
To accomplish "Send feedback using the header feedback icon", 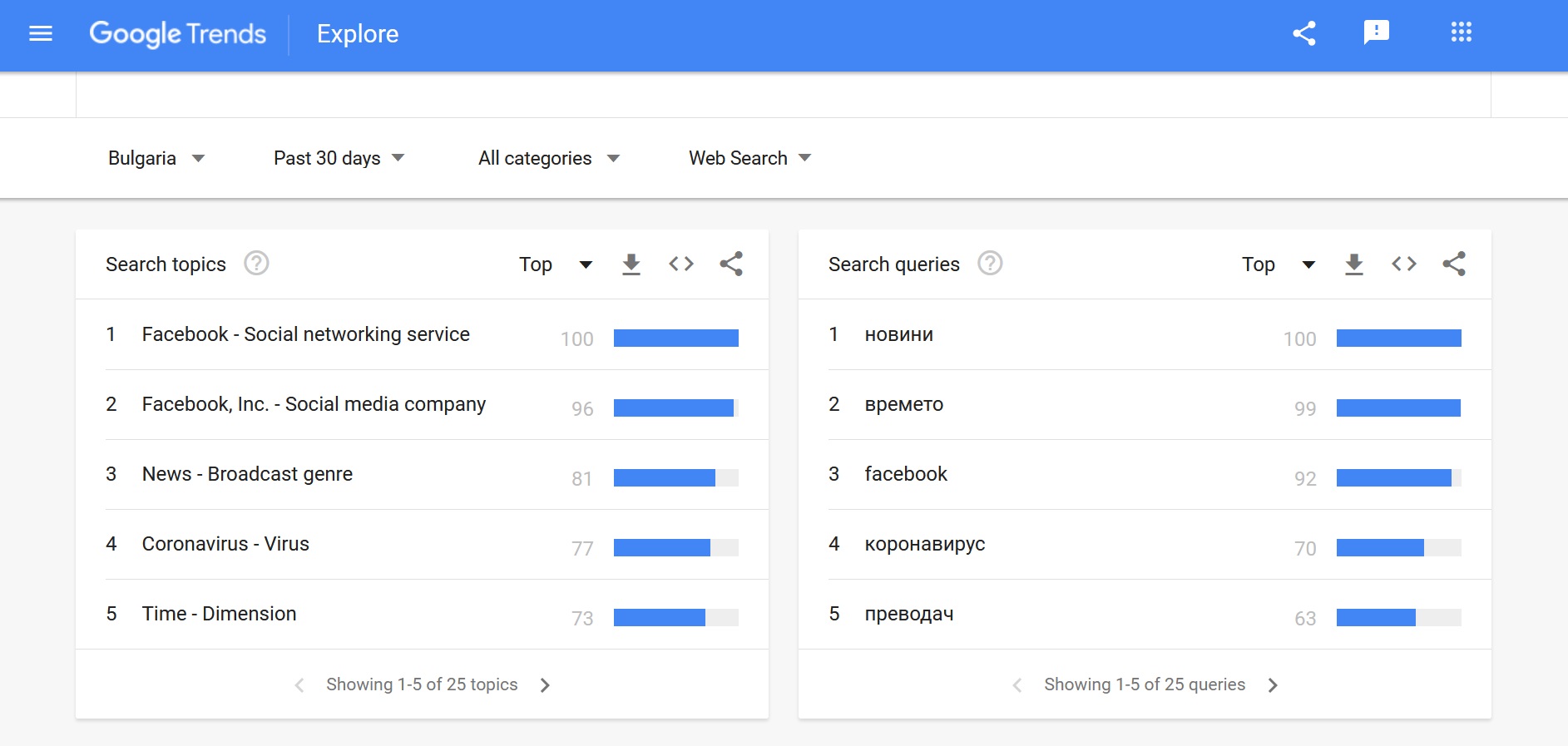I will pos(1377,33).
